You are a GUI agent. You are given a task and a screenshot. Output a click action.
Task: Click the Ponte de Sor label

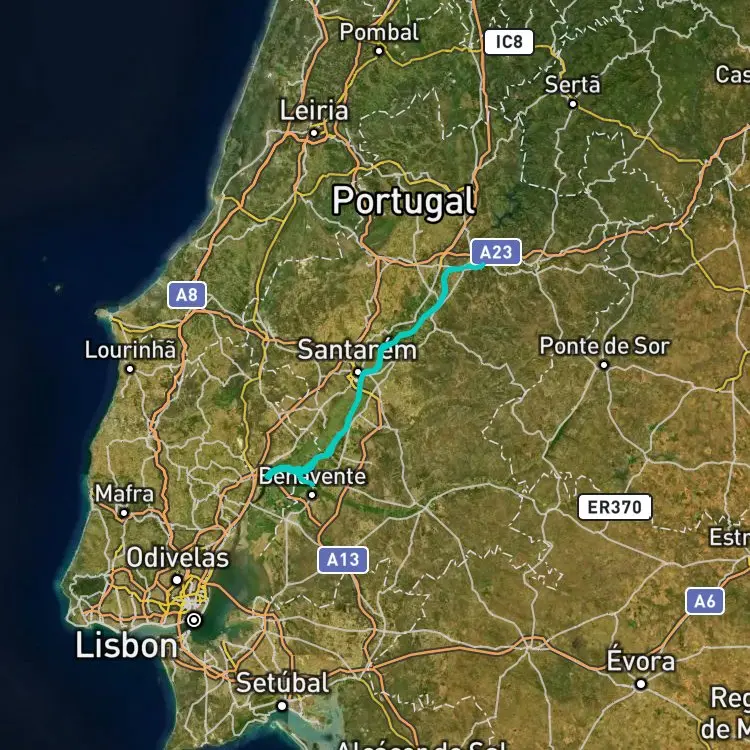605,346
